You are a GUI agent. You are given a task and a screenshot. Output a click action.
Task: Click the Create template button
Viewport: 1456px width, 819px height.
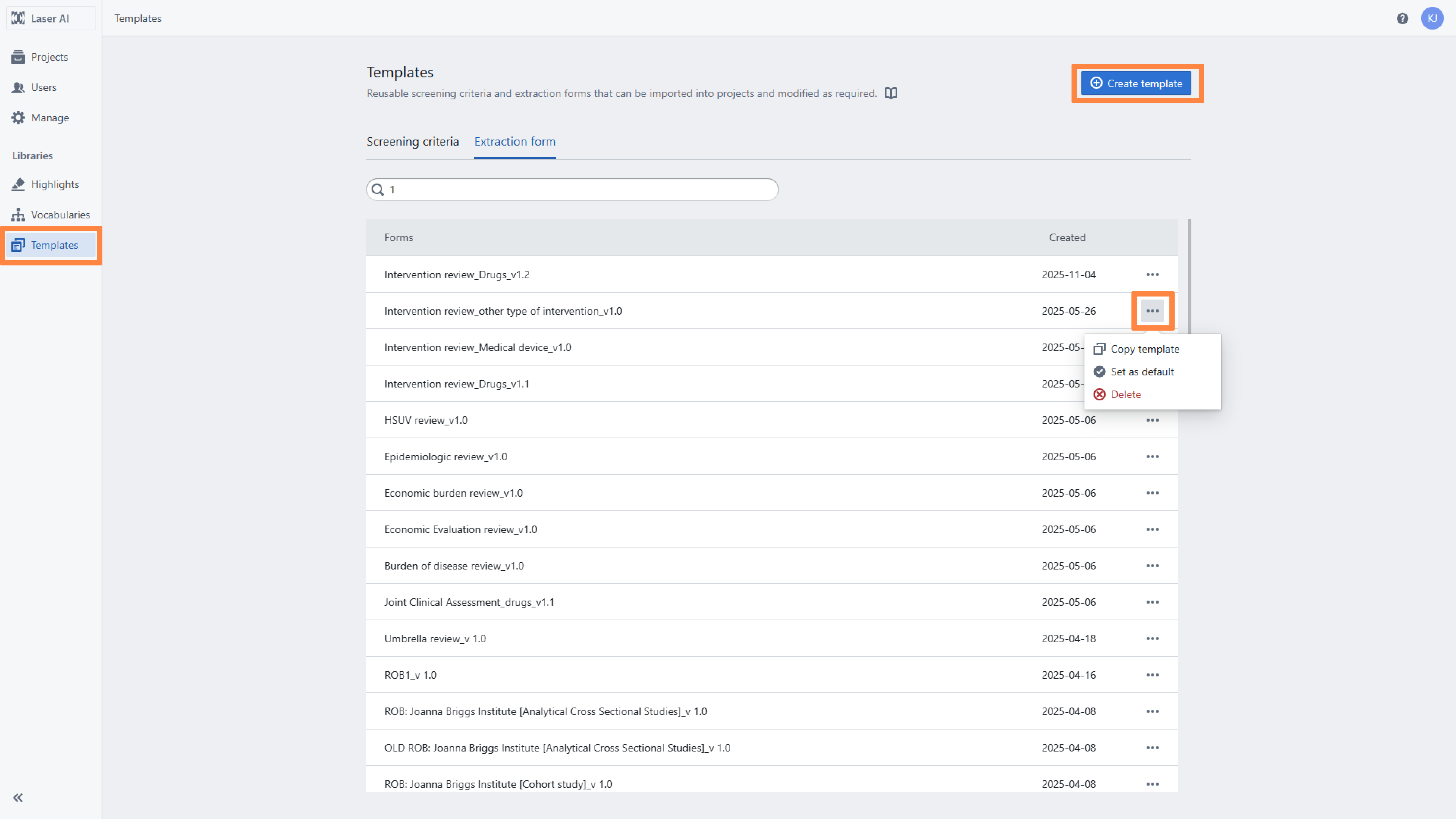click(x=1136, y=84)
